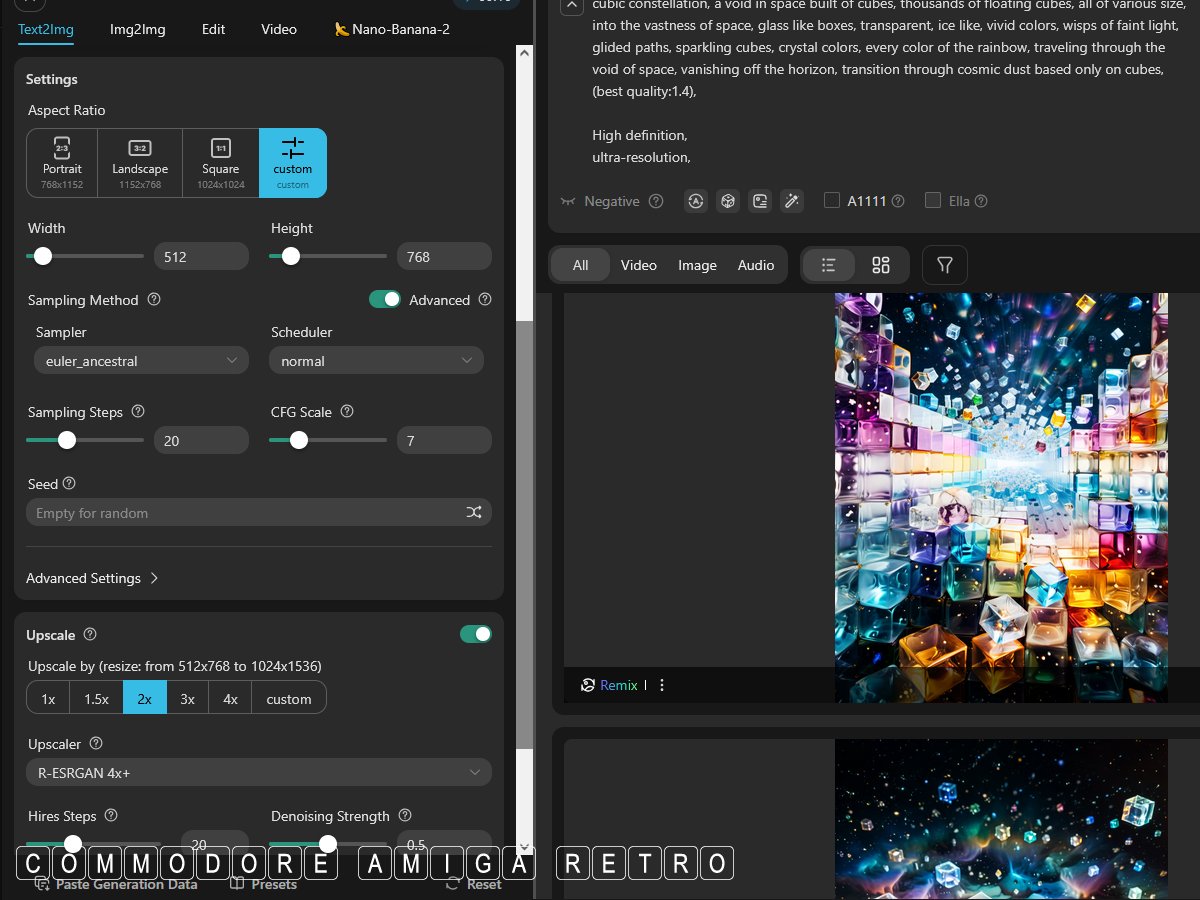
Task: Filter results by the Video tab
Action: (638, 265)
